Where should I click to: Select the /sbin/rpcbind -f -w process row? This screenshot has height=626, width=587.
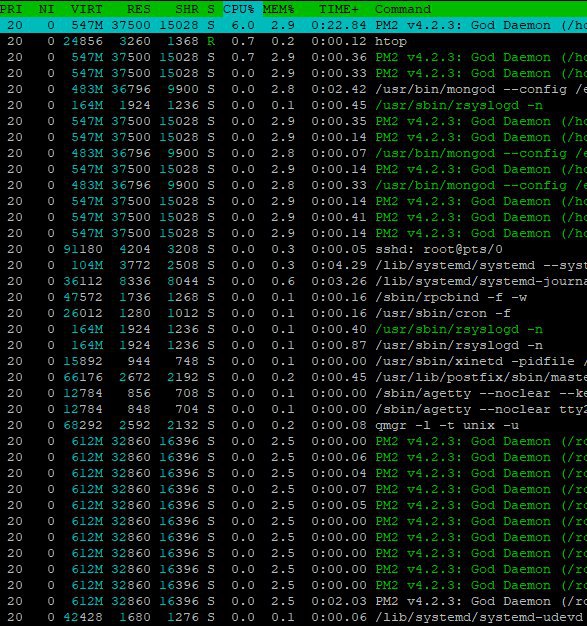point(294,297)
